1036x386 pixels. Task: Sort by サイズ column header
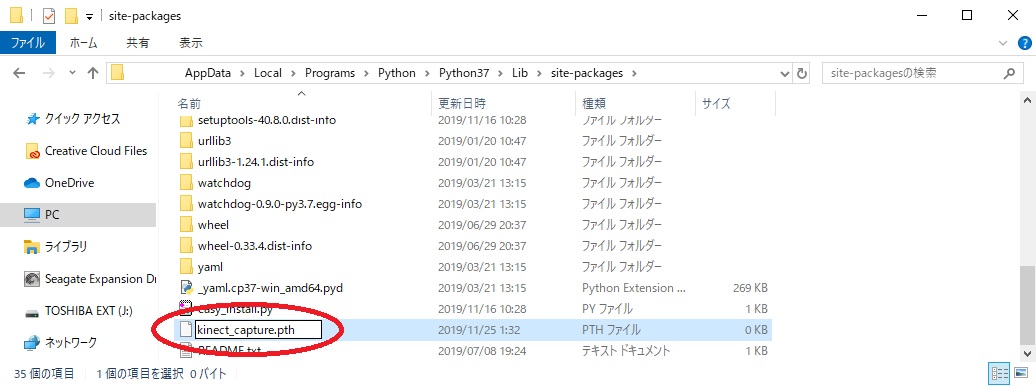tap(716, 104)
